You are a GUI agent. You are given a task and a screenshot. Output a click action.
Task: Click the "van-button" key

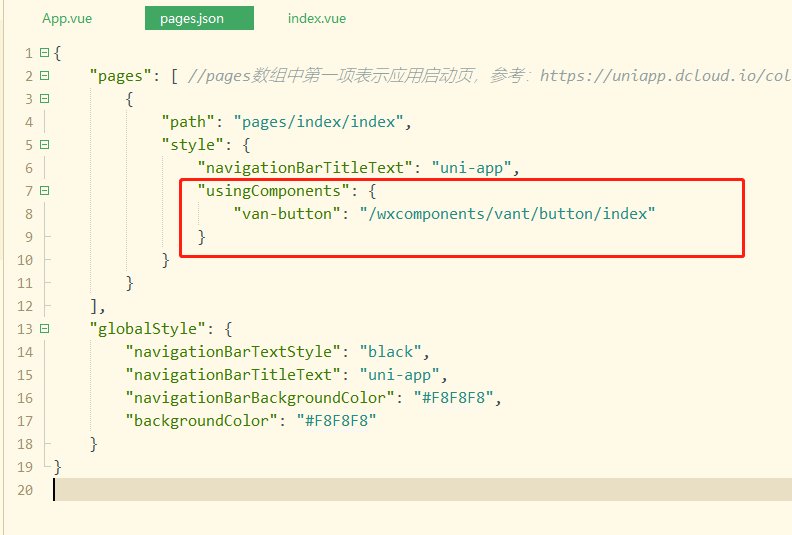[x=287, y=214]
